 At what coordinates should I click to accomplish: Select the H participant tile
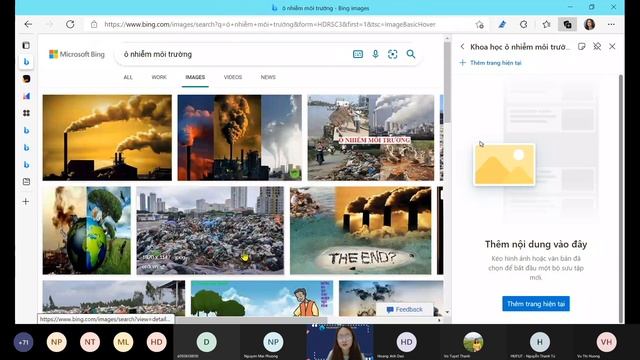[540, 342]
